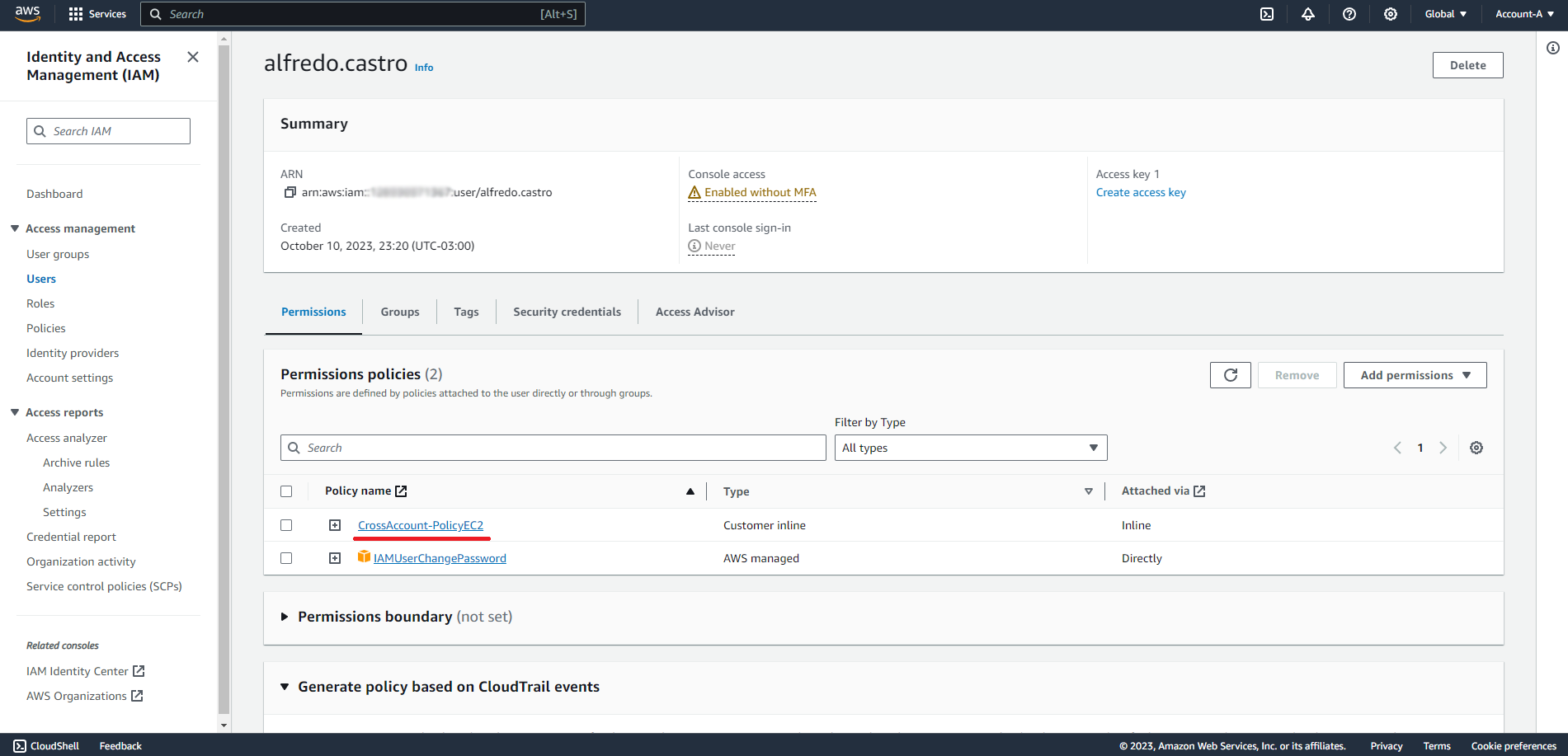Copy the user ARN with copy icon
The image size is (1568, 756).
pos(290,192)
